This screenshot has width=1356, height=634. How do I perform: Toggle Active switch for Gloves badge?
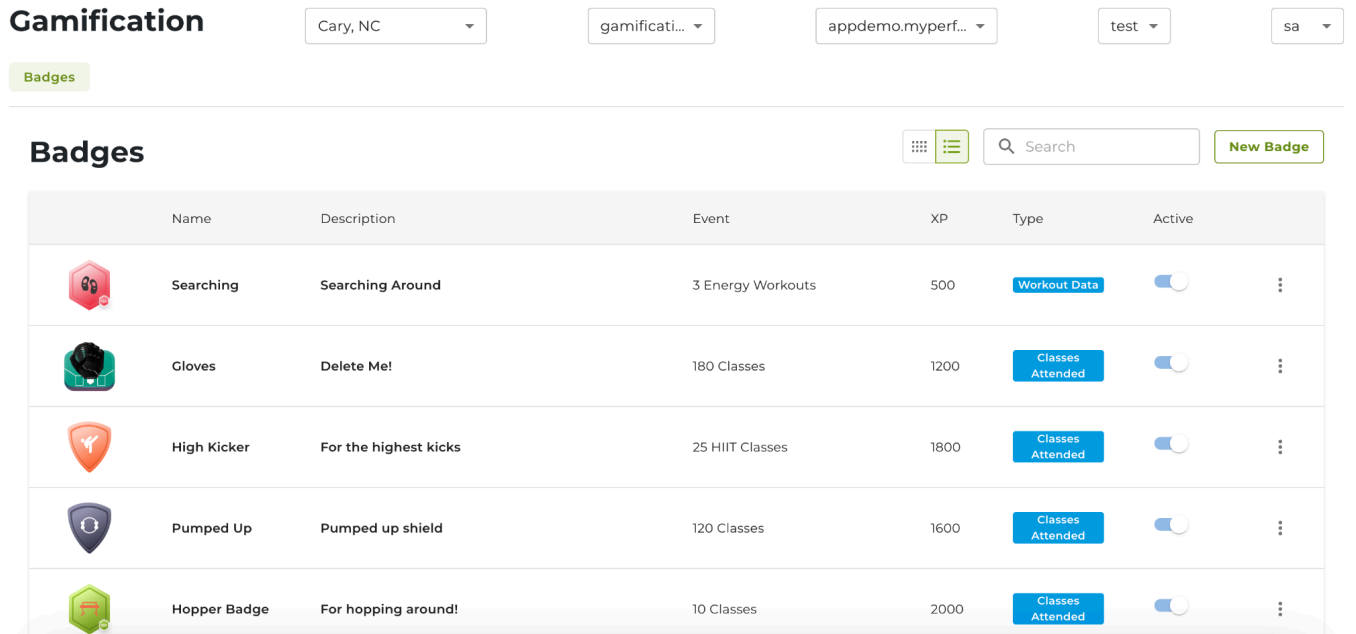tap(1170, 364)
